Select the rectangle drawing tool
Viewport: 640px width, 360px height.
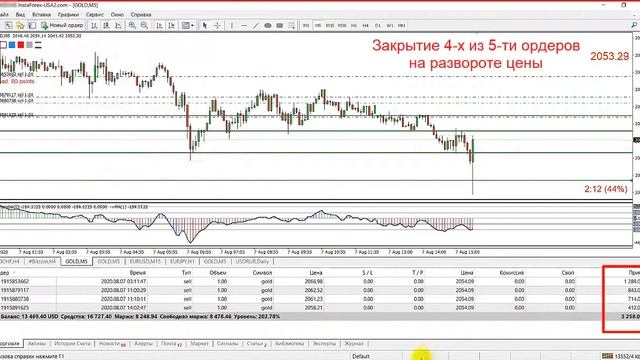click(x=280, y=25)
